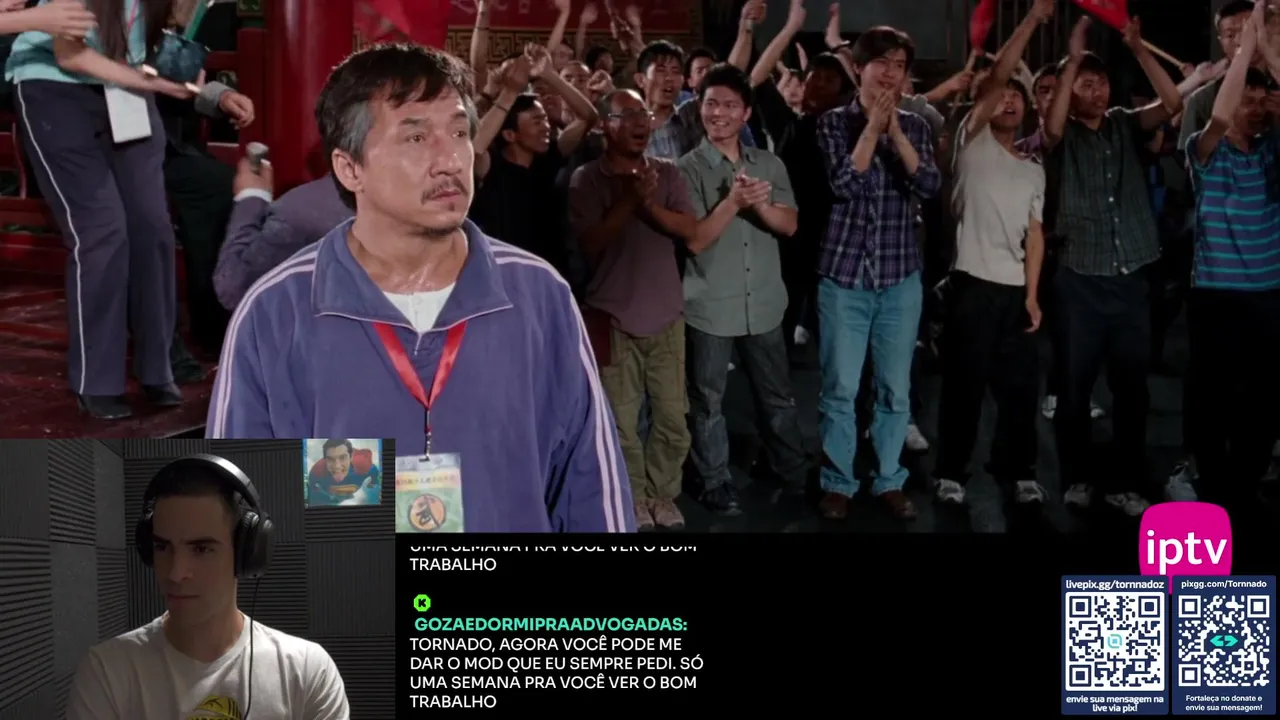The height and width of the screenshot is (720, 1280).
Task: Click the livepix.gg/tornnadoz QR code
Action: pyautogui.click(x=1114, y=641)
